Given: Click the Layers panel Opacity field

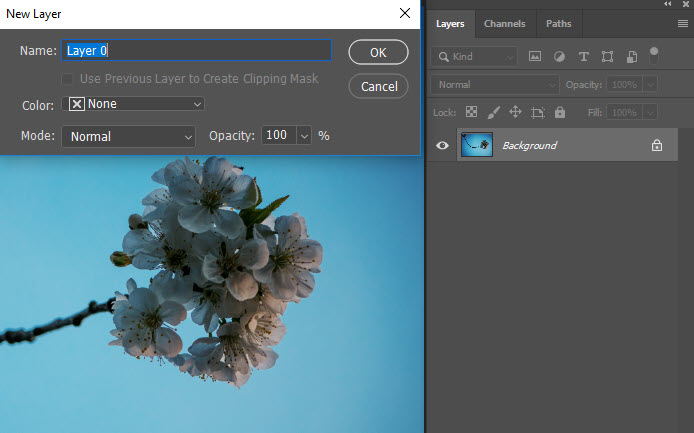Looking at the screenshot, I should point(624,84).
